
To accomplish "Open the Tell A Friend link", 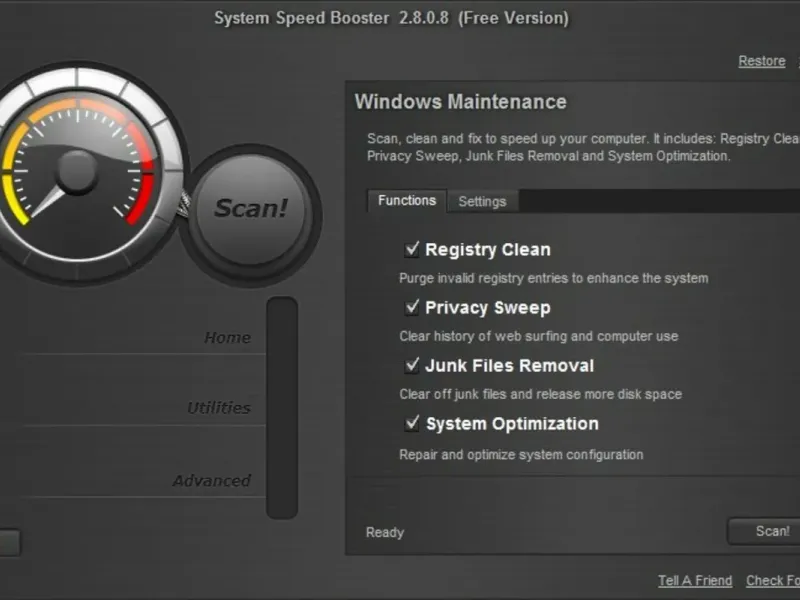I will tap(694, 581).
